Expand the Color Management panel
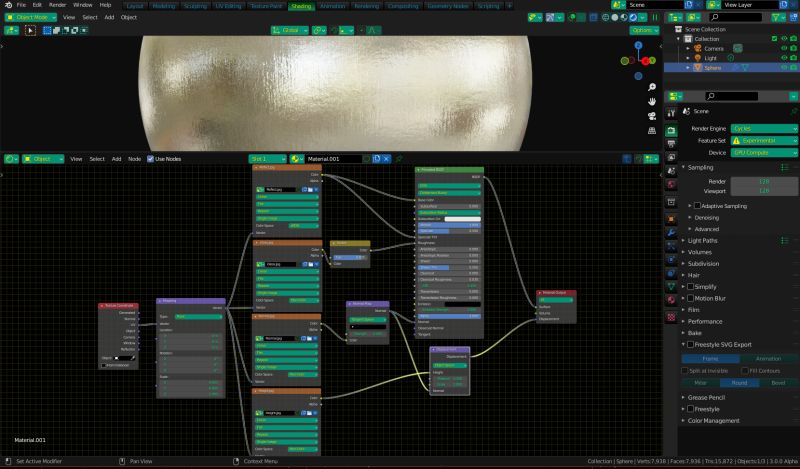The image size is (800, 469). coord(713,421)
